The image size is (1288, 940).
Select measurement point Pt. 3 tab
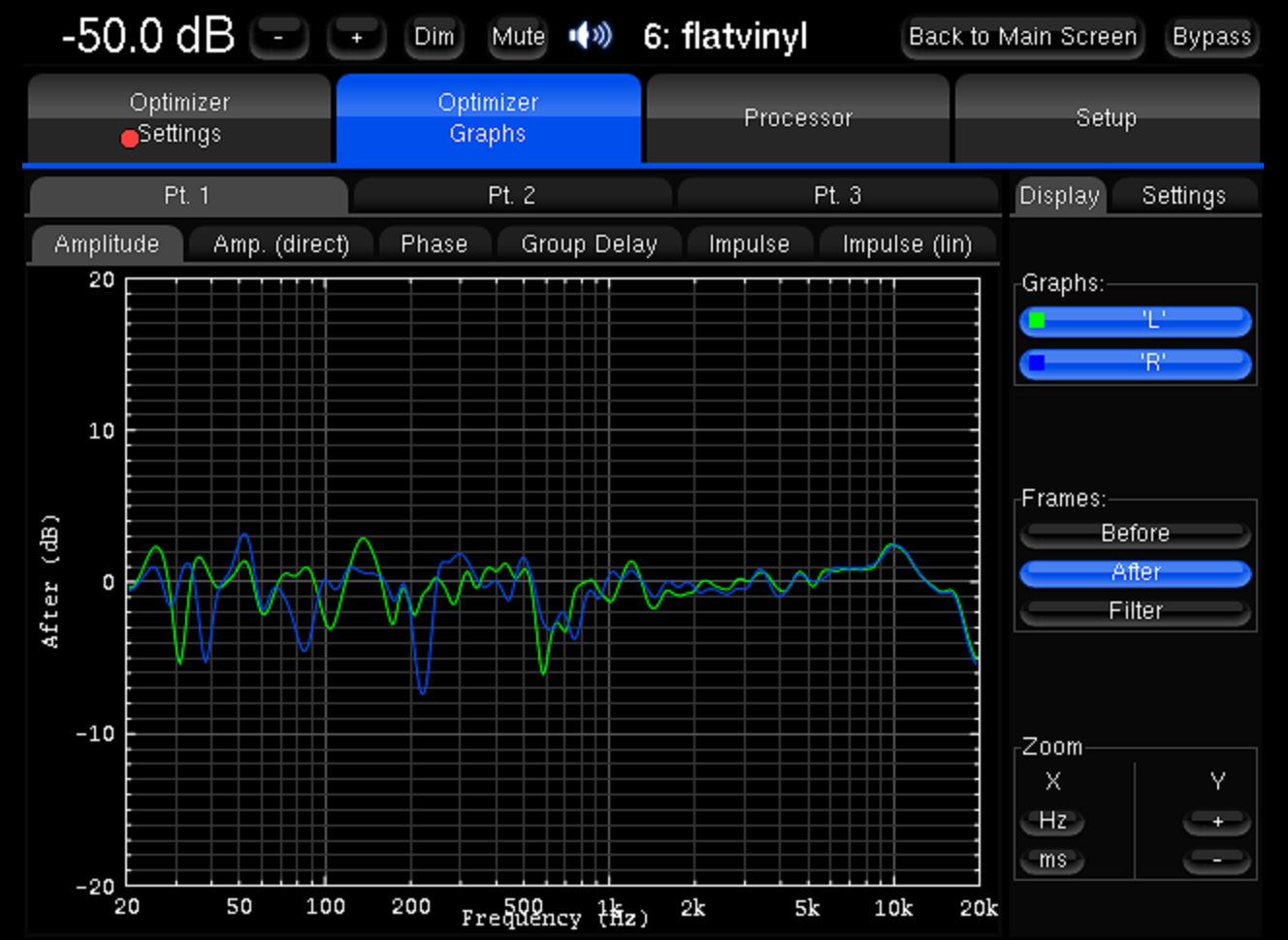click(838, 195)
